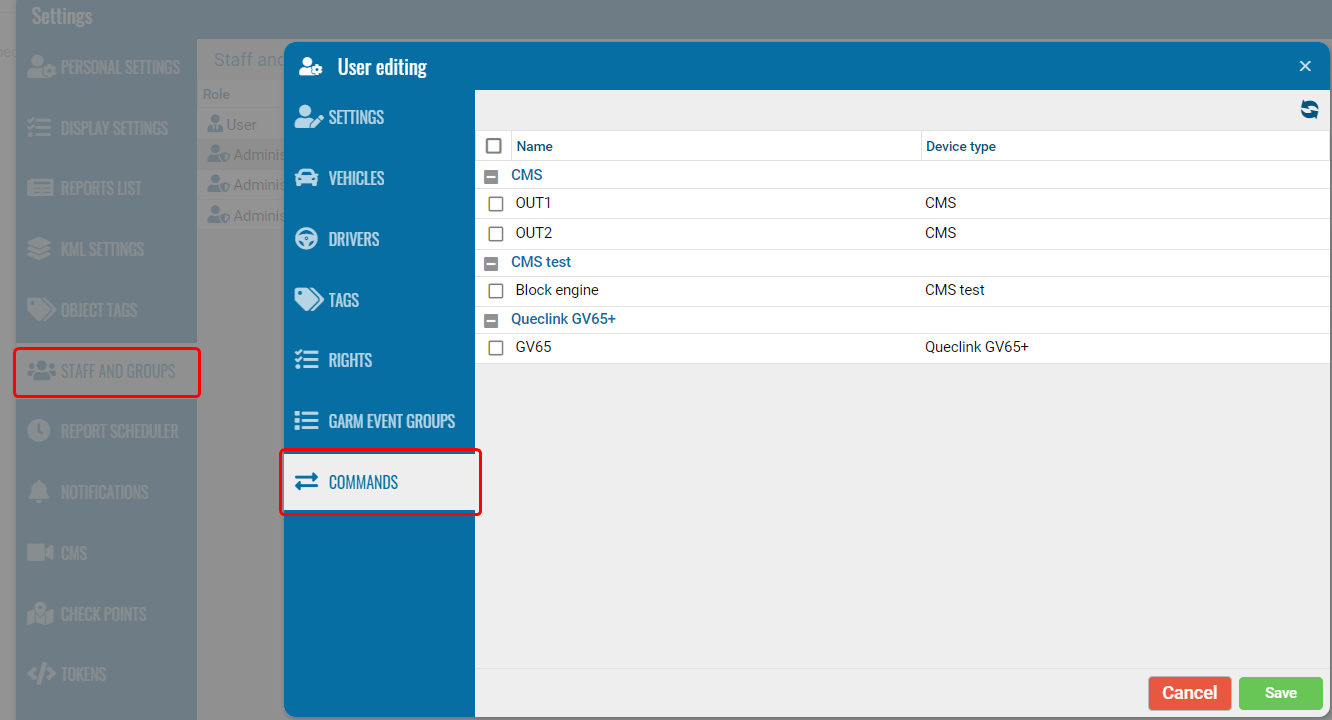This screenshot has height=720, width=1332.
Task: Click the GARM Event Groups list icon
Action: point(307,421)
